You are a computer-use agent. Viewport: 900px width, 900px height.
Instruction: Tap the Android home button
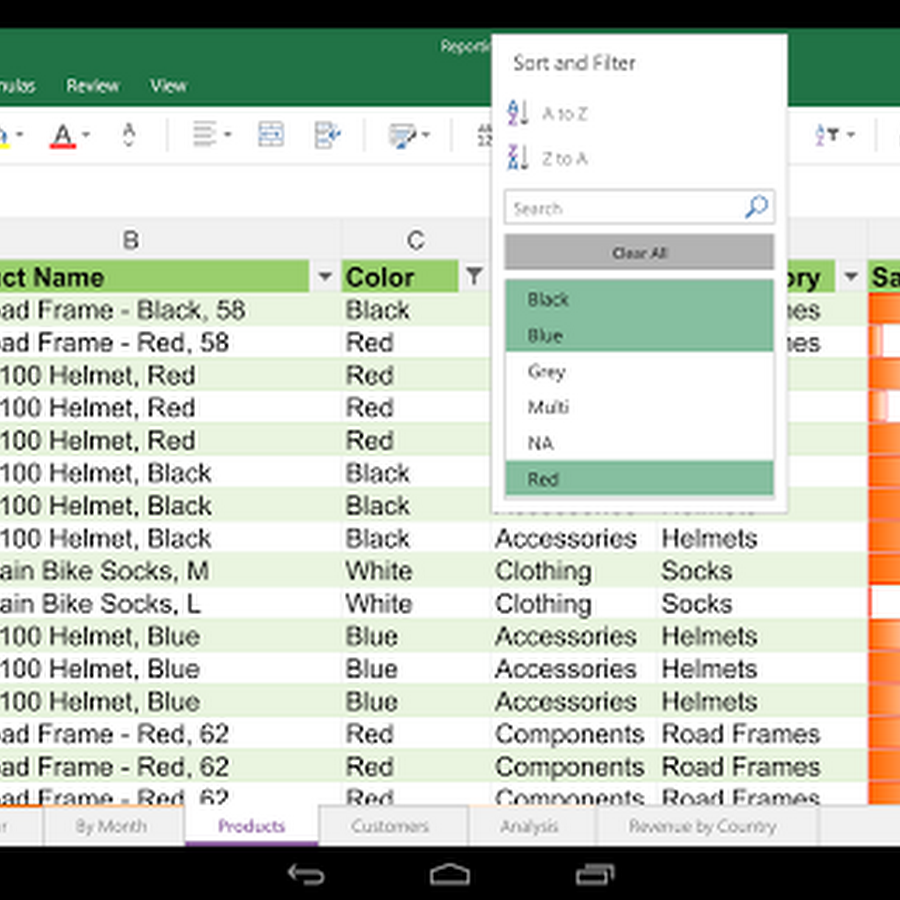point(450,874)
